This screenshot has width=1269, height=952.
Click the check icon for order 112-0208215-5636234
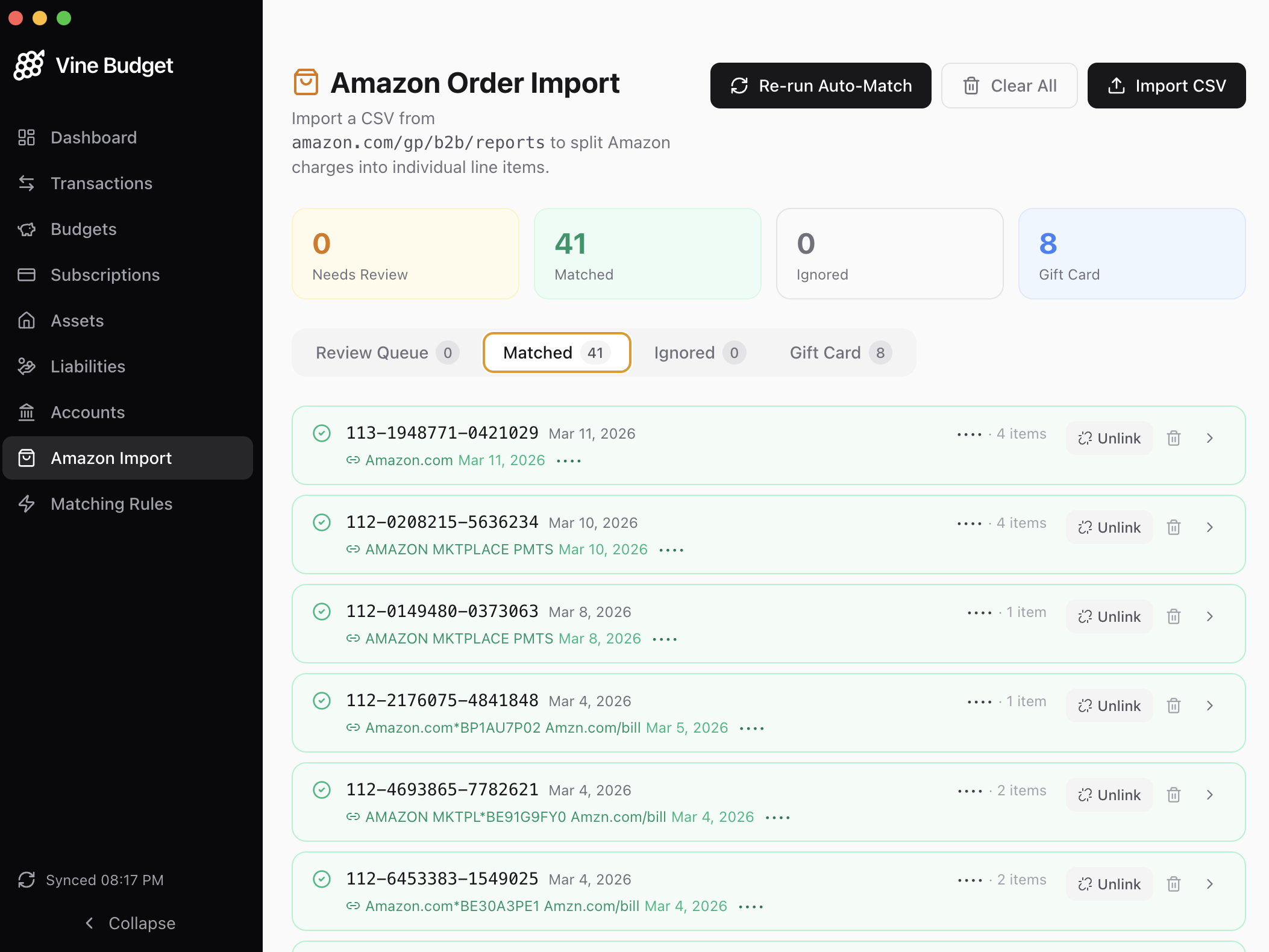click(322, 522)
